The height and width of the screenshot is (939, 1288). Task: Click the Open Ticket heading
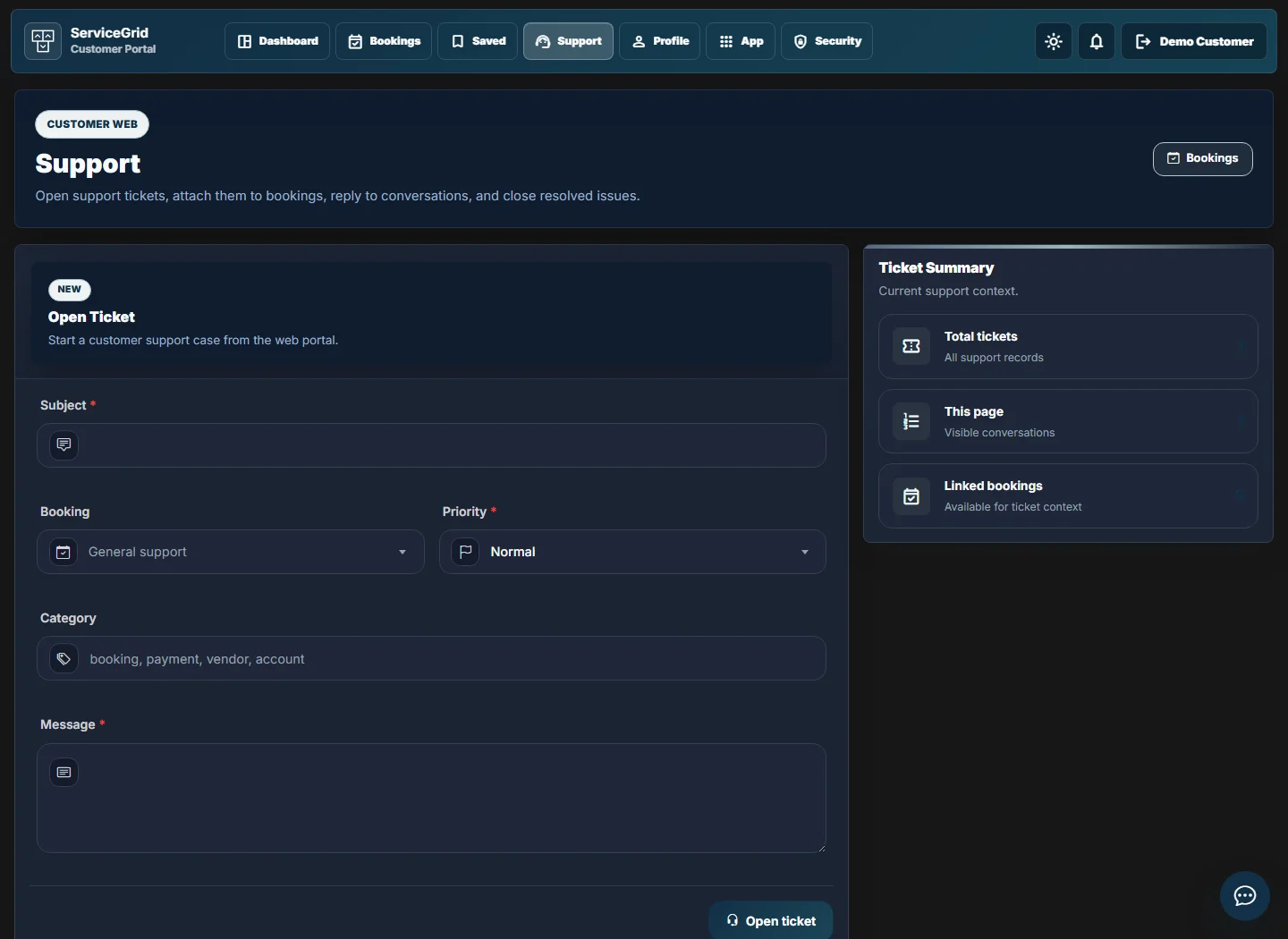coord(91,317)
